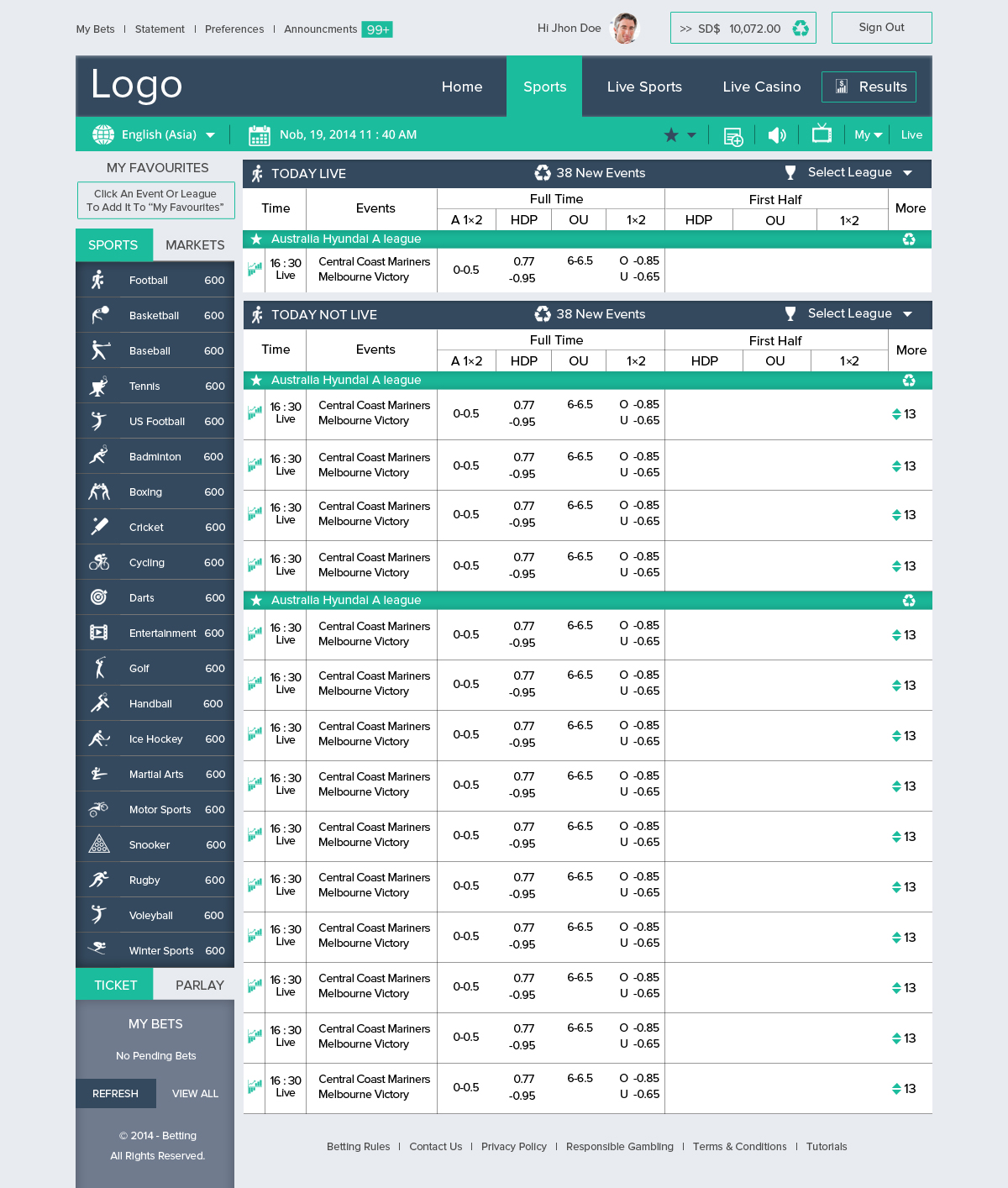Image resolution: width=1008 pixels, height=1188 pixels.
Task: Click the Live link in toolbar
Action: 911,134
